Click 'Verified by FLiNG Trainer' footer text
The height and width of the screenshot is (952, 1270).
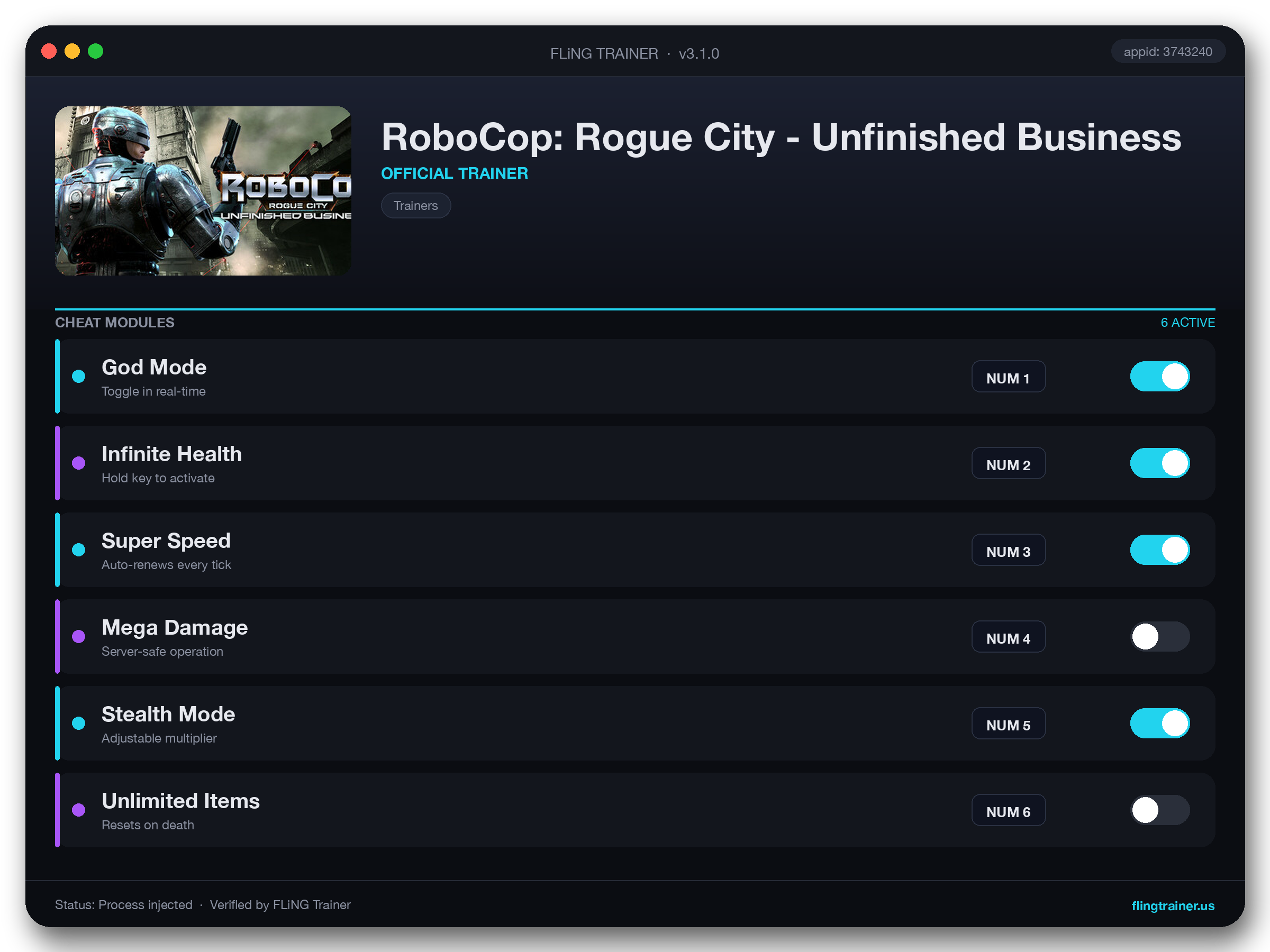tap(280, 905)
